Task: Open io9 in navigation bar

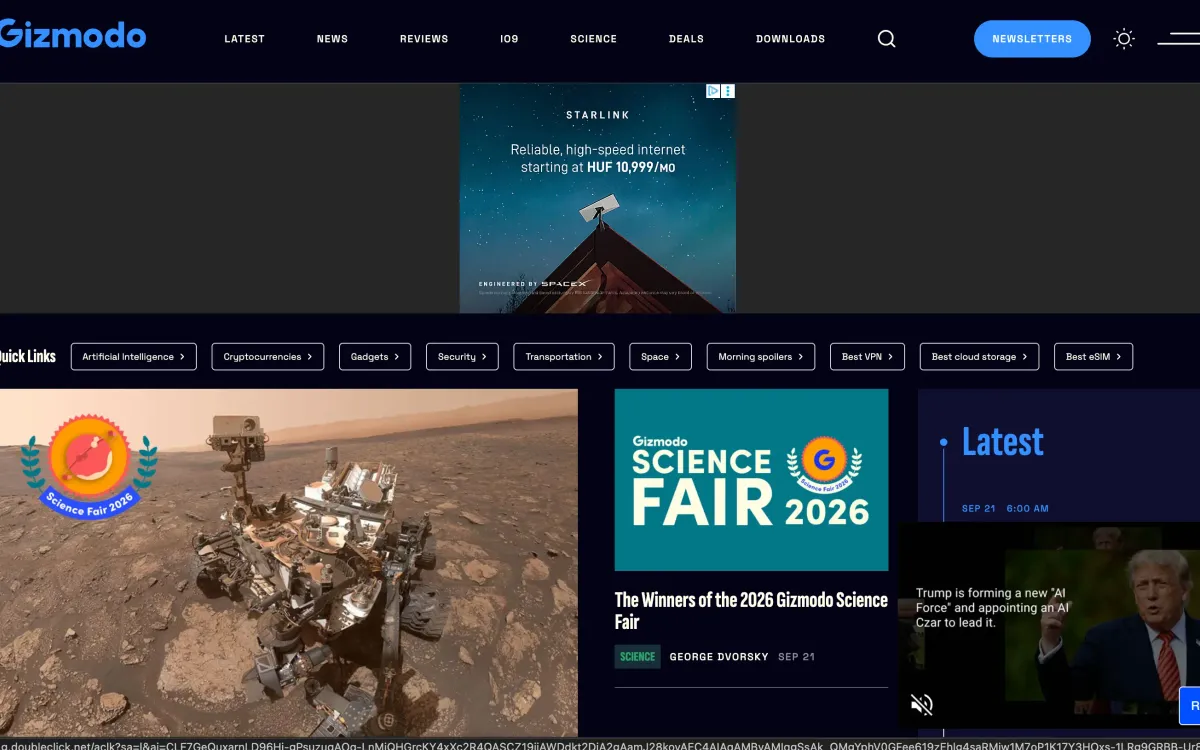Action: tap(509, 39)
